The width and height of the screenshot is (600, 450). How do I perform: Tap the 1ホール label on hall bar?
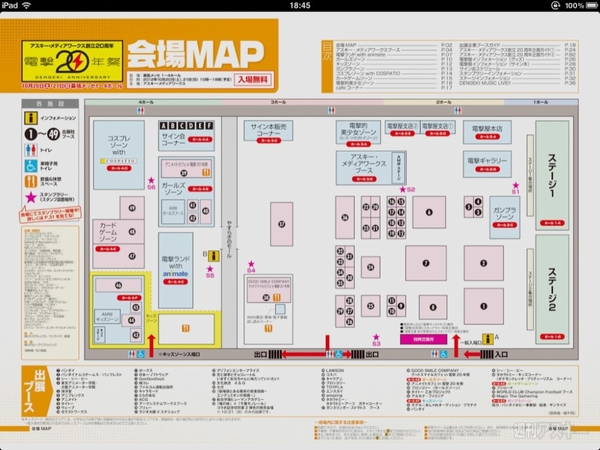click(x=540, y=102)
